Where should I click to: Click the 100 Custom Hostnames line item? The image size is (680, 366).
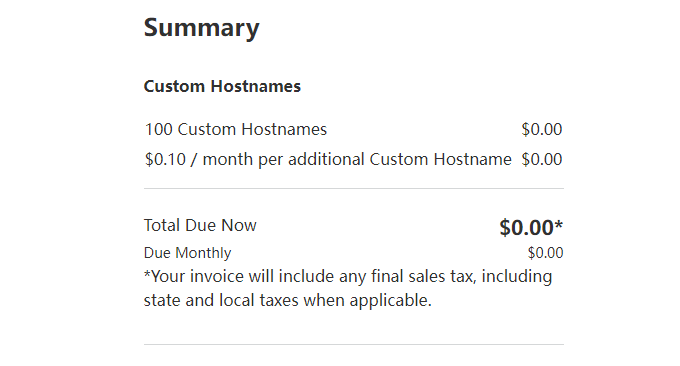[x=236, y=129]
